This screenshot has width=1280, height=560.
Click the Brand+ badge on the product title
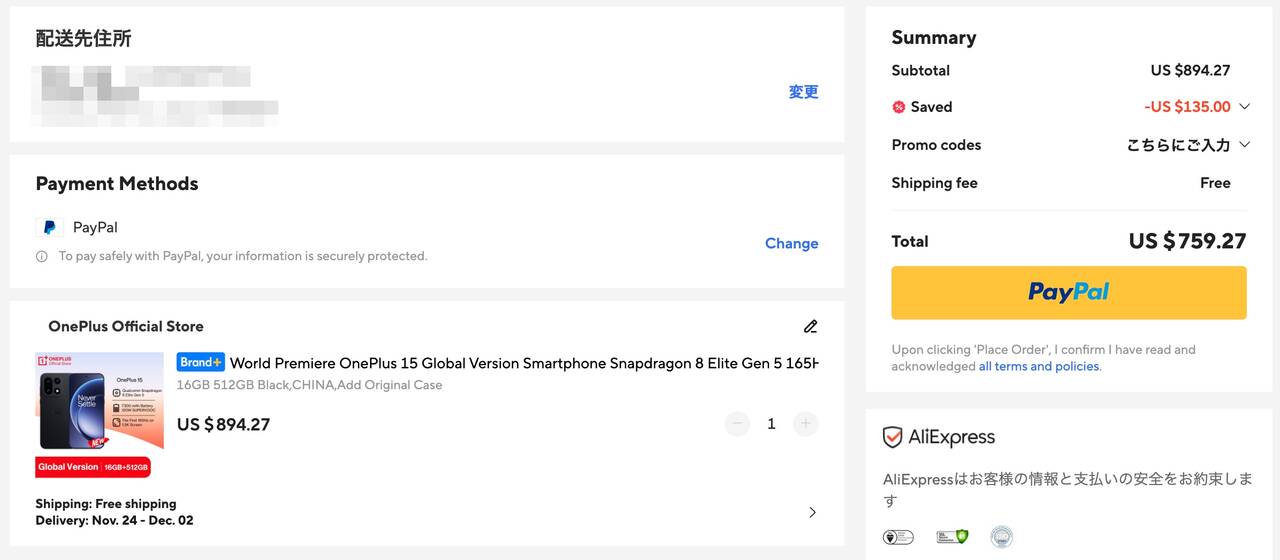tap(200, 362)
